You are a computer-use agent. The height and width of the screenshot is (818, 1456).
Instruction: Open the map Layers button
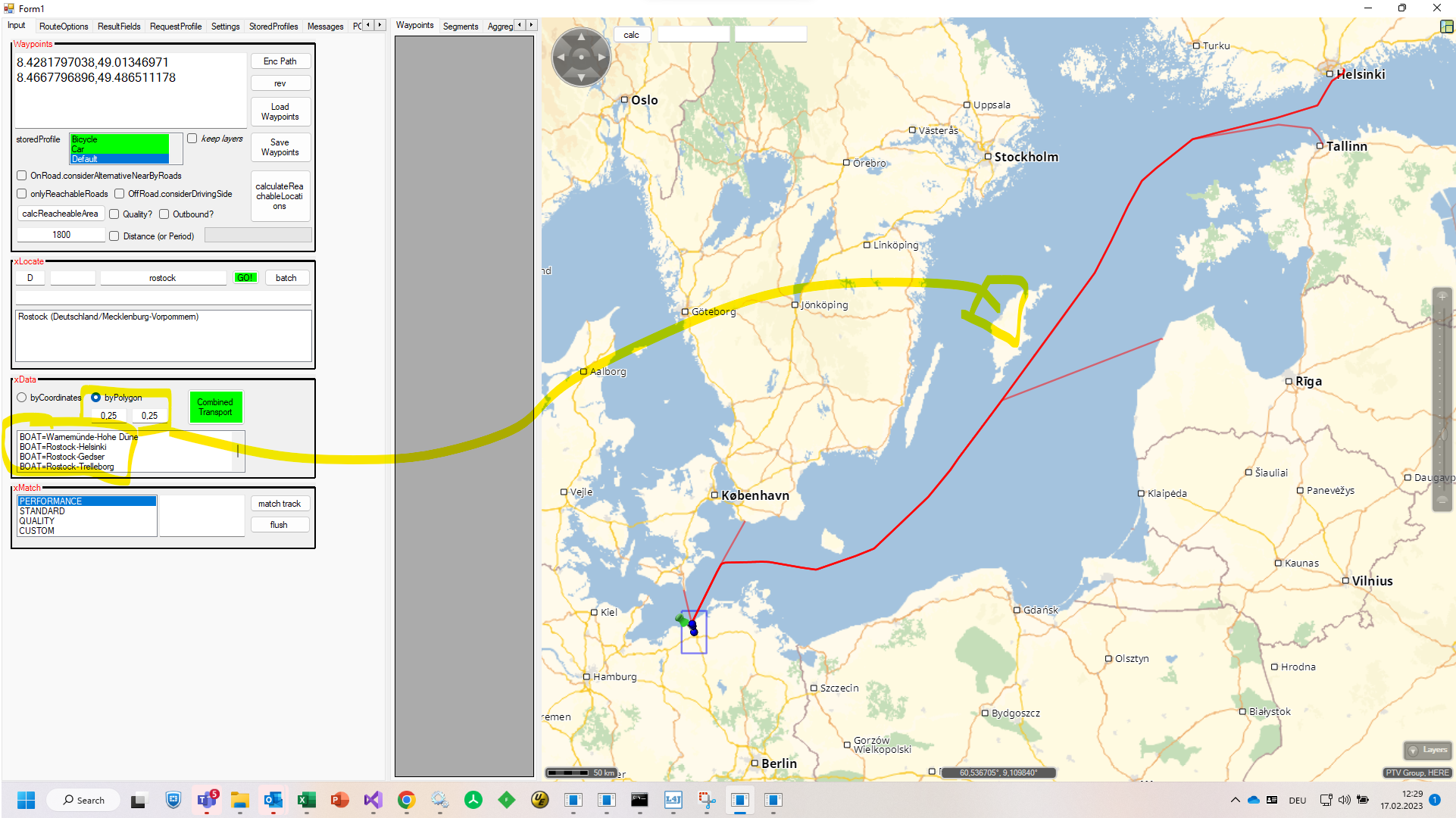[1428, 750]
